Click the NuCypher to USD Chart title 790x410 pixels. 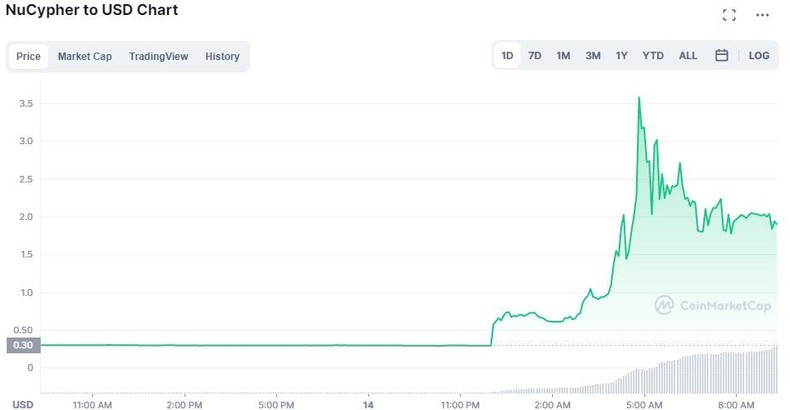(92, 10)
